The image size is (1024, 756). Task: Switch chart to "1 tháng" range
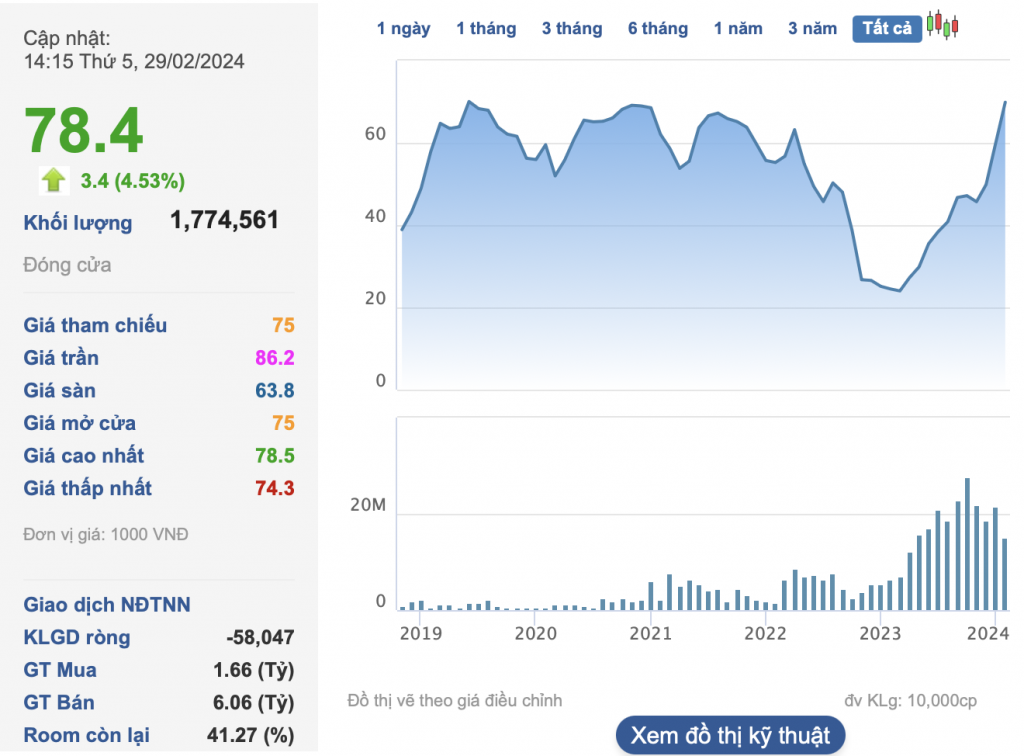(486, 28)
